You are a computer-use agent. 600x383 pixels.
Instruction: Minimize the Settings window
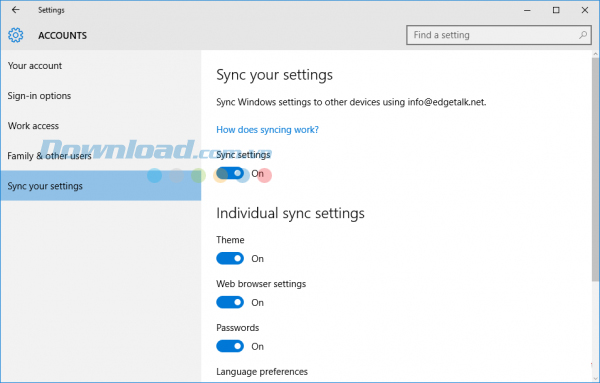(x=527, y=10)
